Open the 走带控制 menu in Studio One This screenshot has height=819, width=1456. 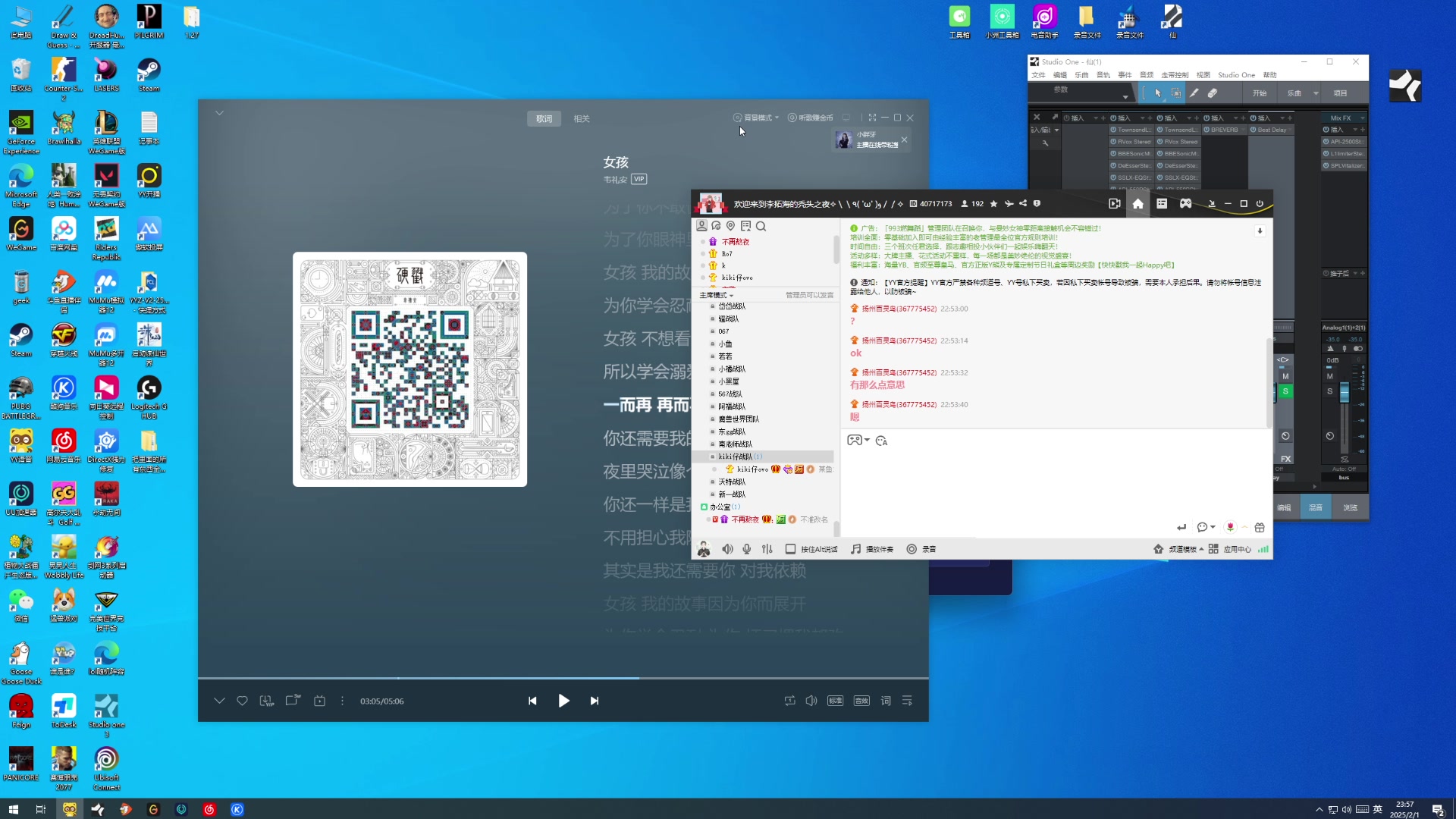(1174, 75)
